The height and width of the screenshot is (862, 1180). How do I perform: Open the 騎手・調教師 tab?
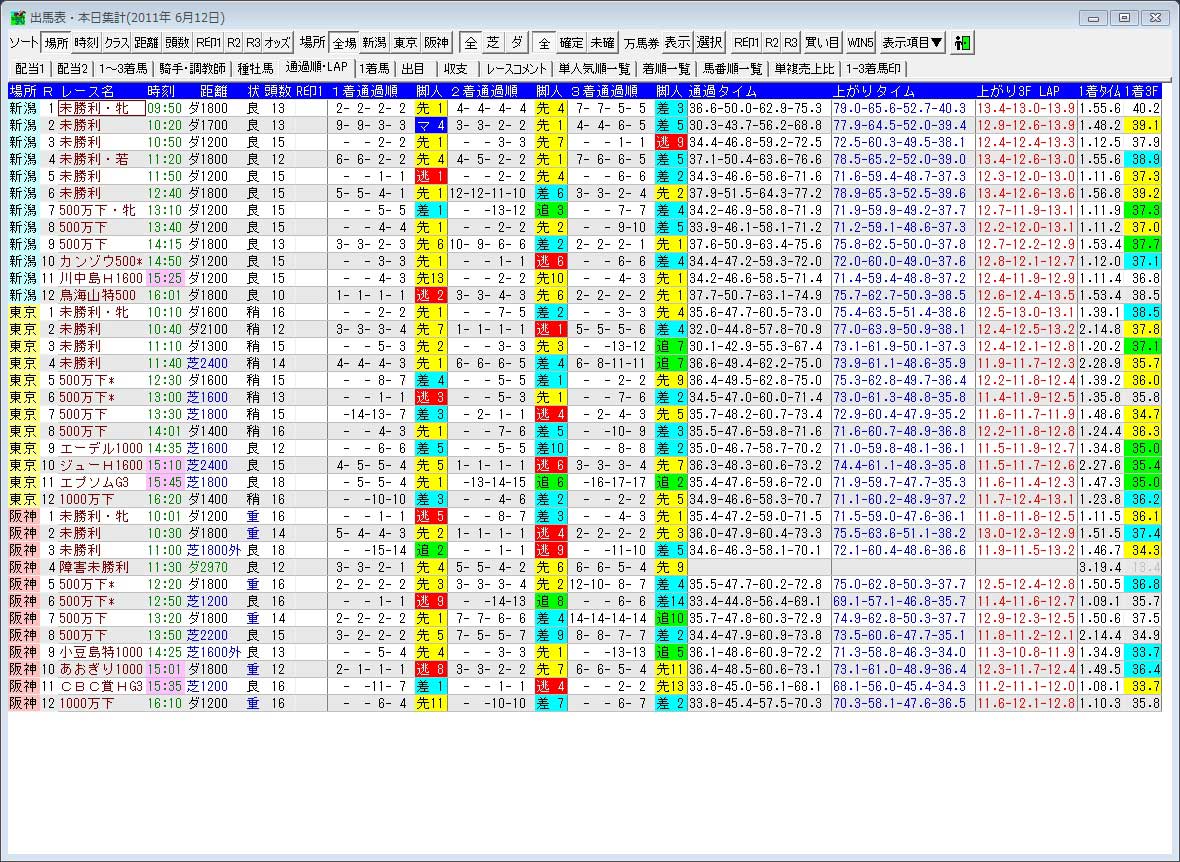click(x=192, y=69)
